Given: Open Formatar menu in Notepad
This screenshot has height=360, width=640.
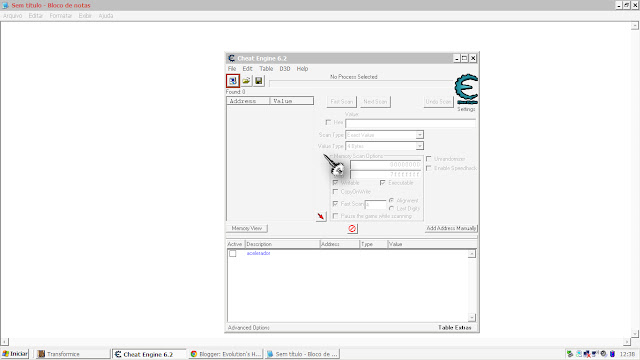Looking at the screenshot, I should coord(60,16).
